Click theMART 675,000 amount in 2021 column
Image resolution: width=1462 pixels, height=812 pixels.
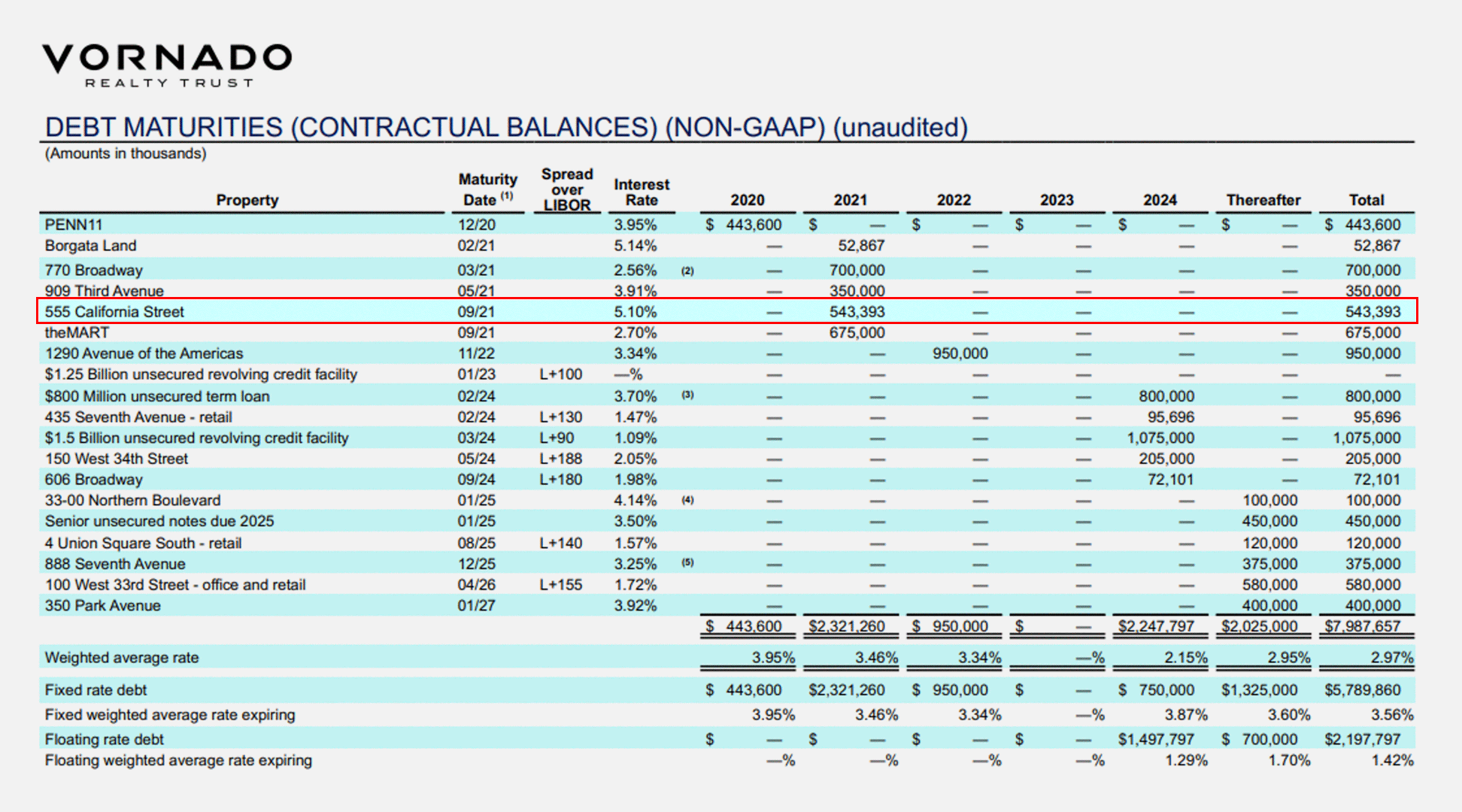[x=857, y=332]
